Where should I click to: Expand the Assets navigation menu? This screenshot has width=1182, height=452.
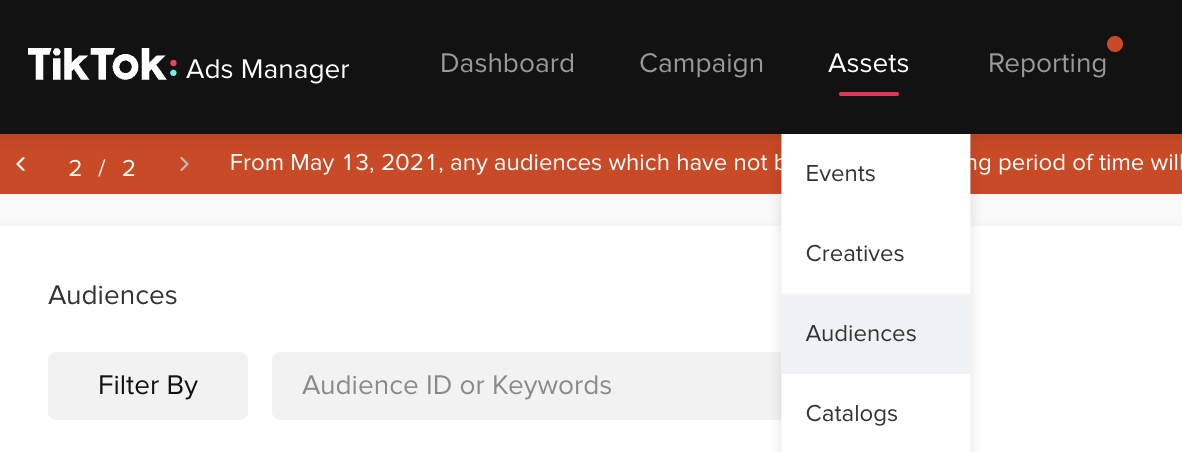tap(868, 63)
